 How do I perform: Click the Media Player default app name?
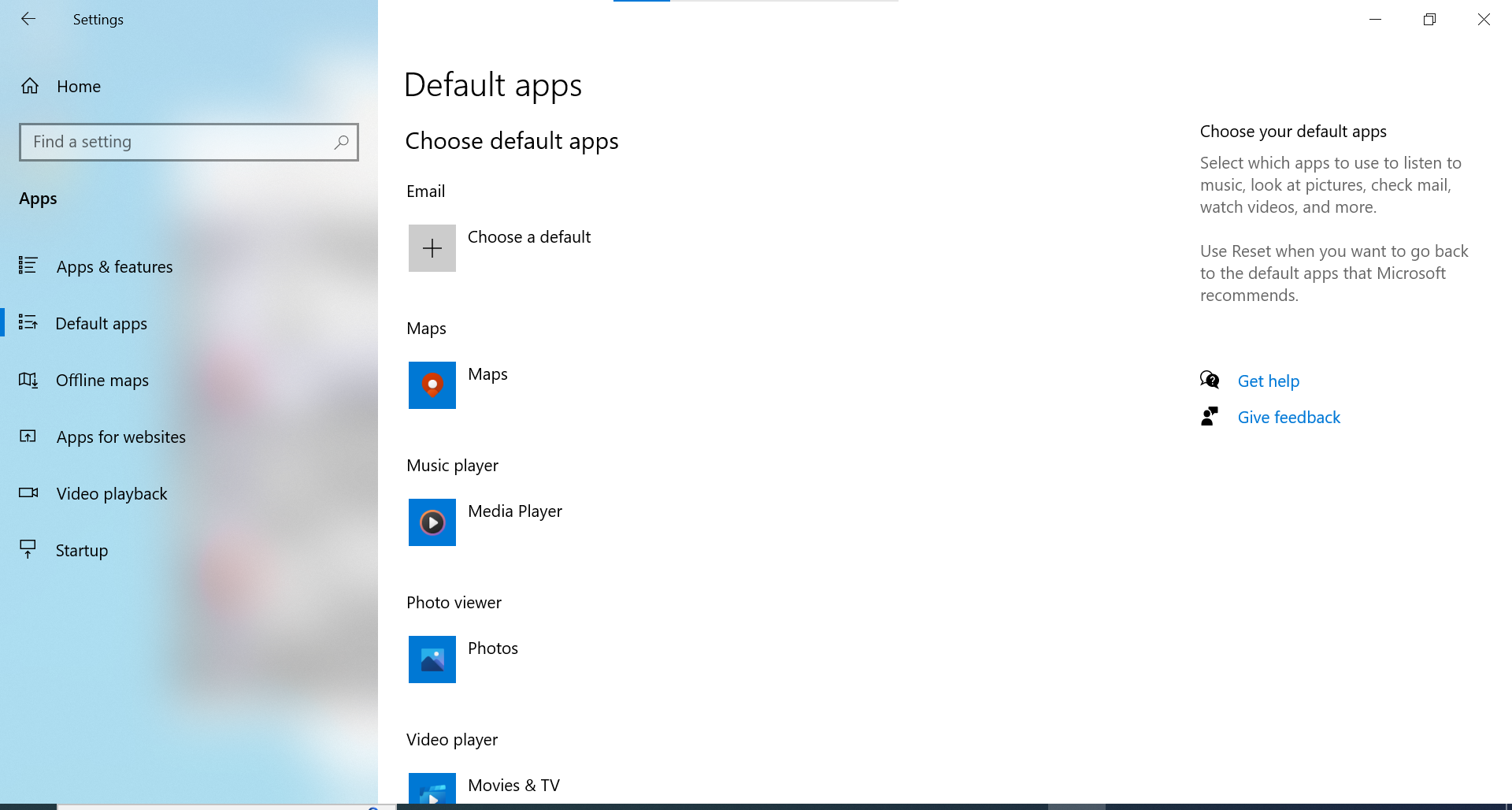(514, 511)
